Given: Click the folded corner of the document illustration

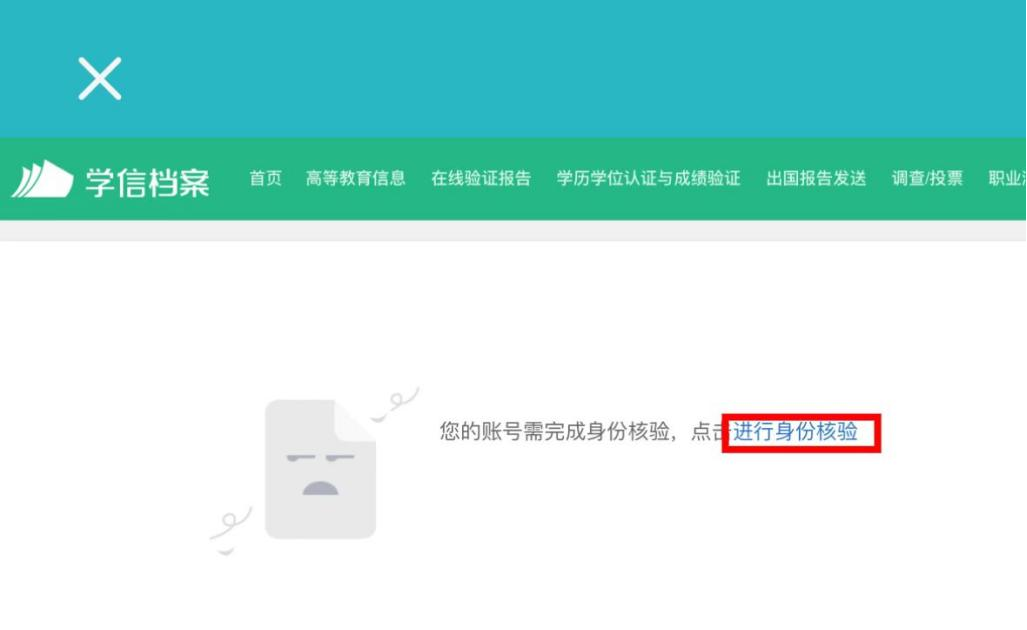Looking at the screenshot, I should click(x=355, y=420).
